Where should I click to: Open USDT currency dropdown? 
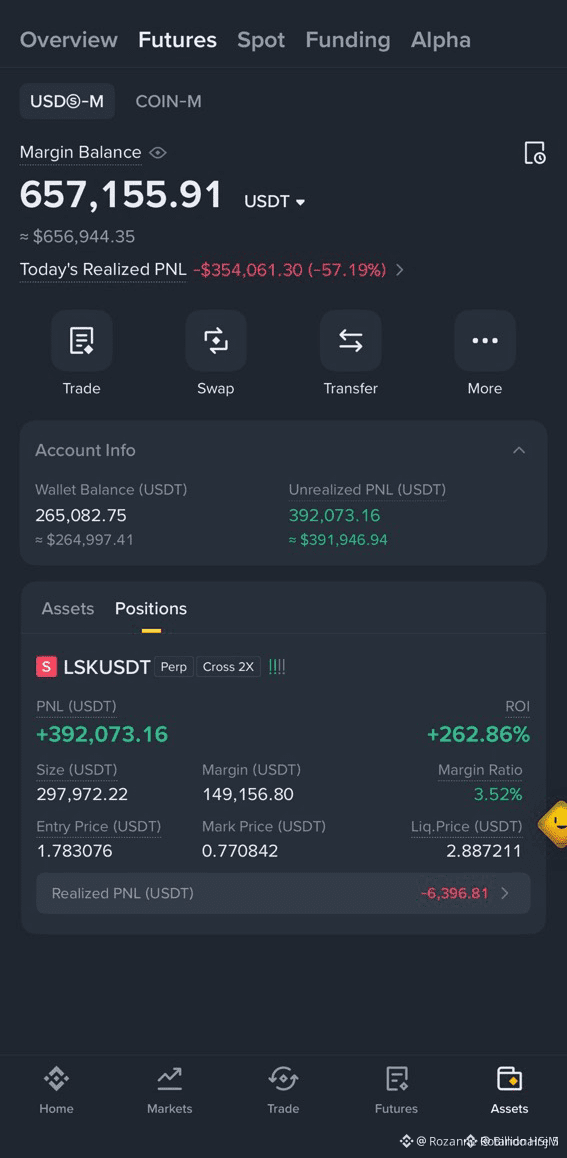point(275,201)
